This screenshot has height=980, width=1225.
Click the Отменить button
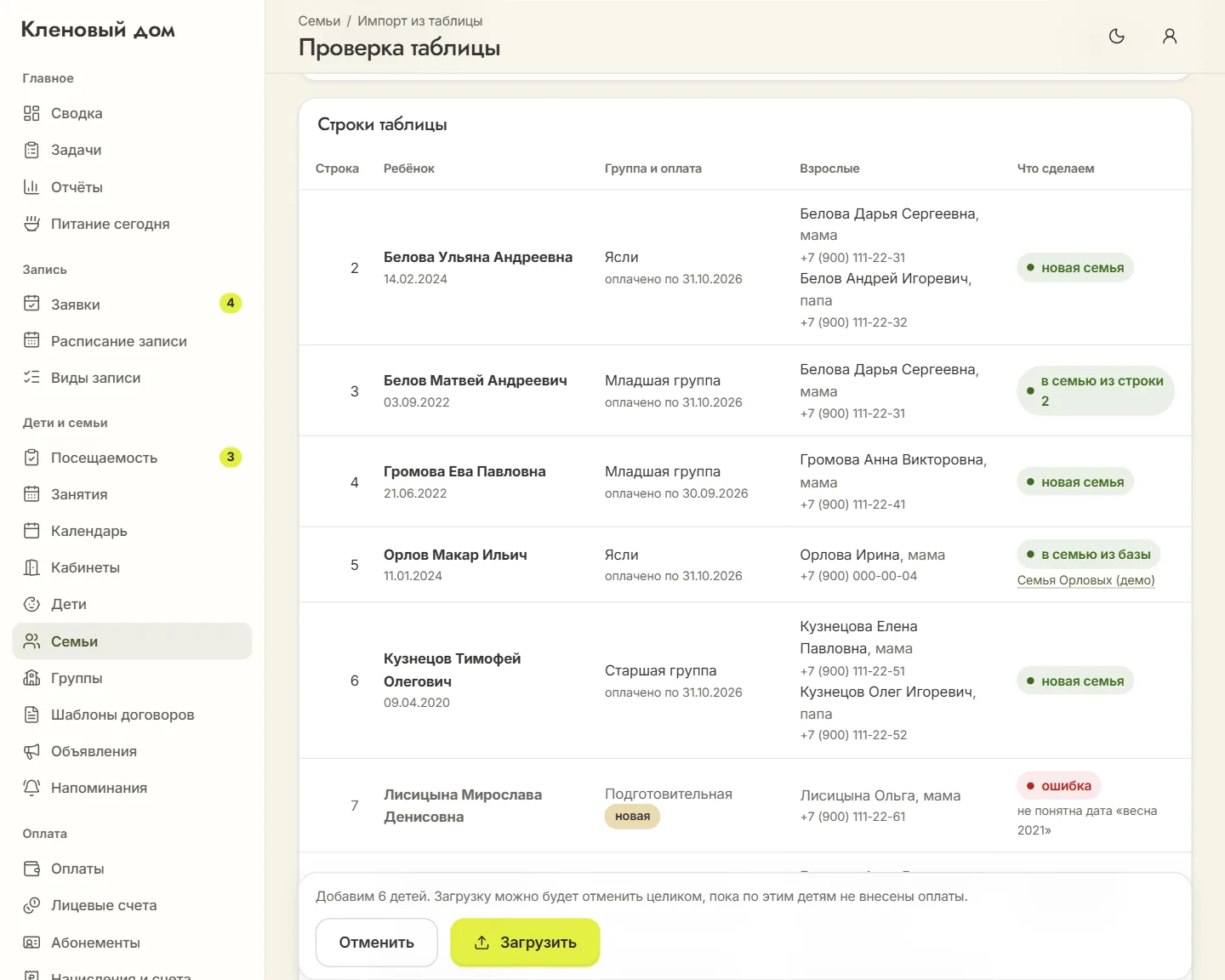(x=377, y=943)
